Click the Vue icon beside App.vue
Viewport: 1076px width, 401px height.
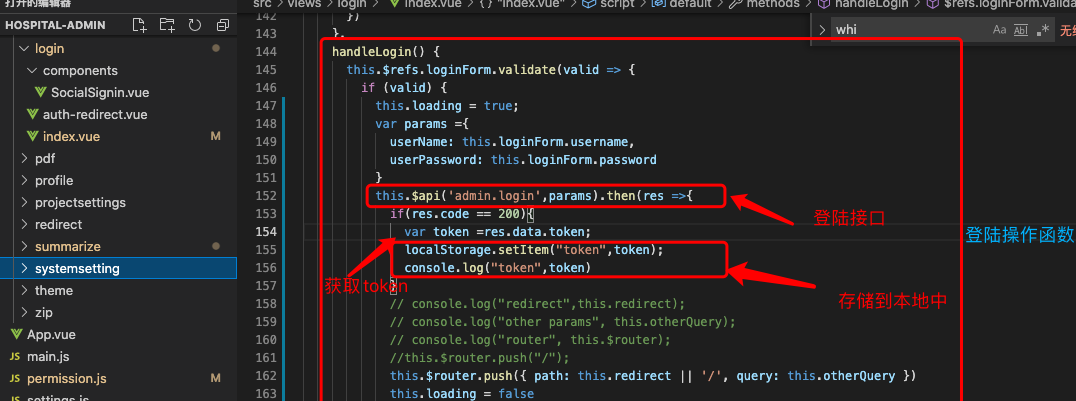pos(16,335)
